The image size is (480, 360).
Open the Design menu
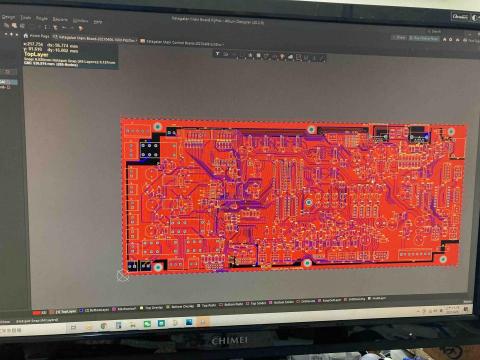pos(8,17)
